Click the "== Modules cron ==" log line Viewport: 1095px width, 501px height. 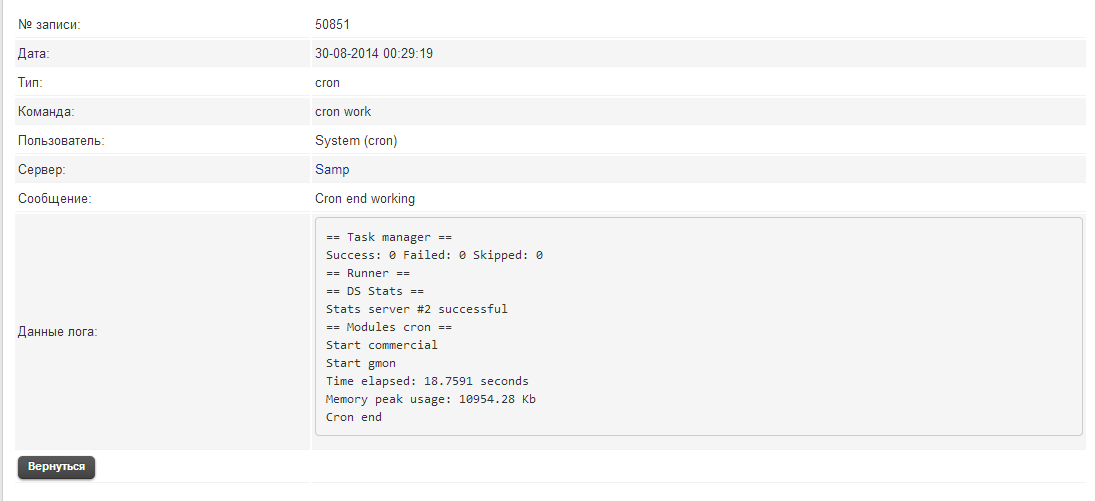[389, 327]
